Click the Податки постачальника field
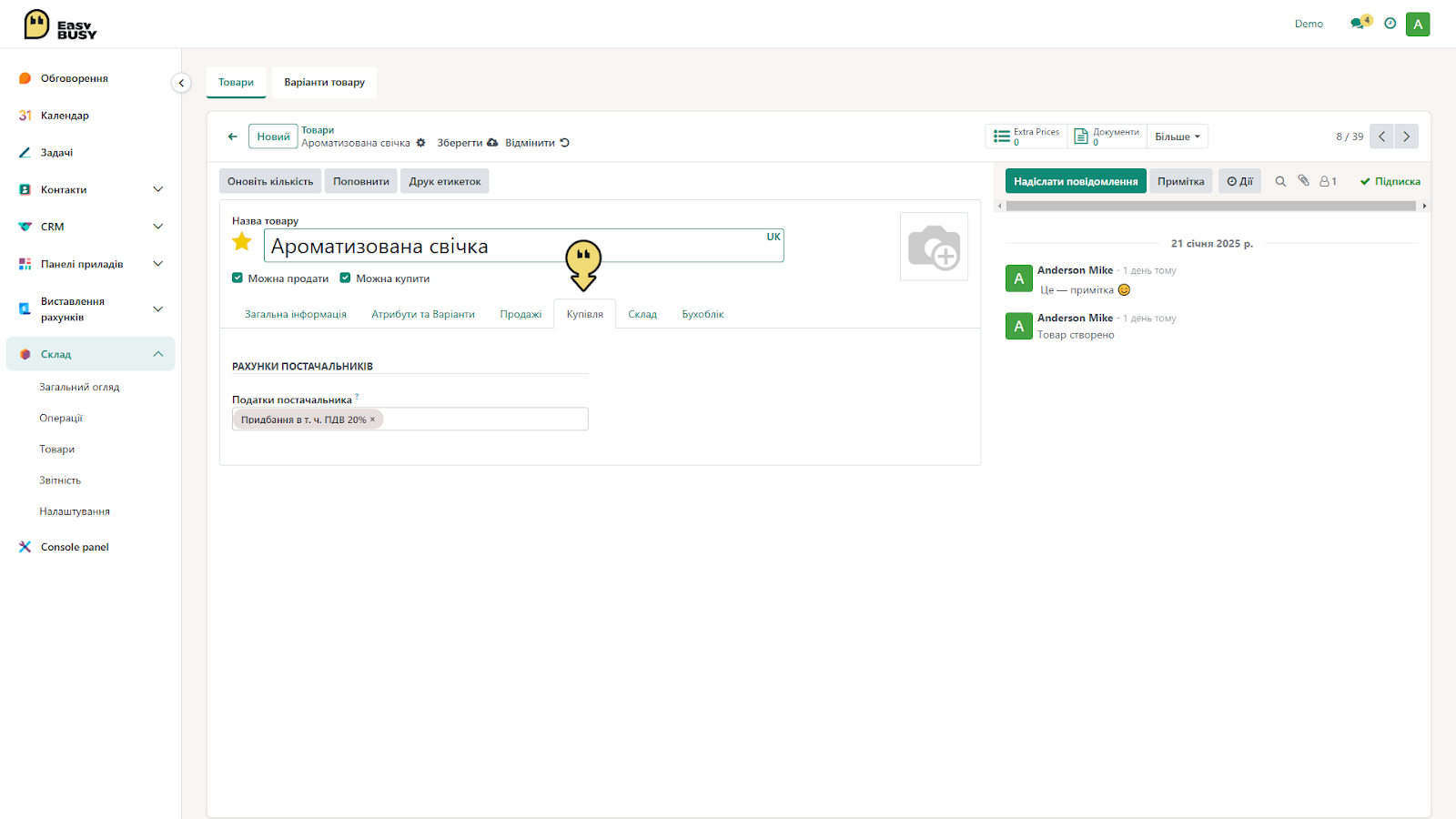The width and height of the screenshot is (1456, 819). (410, 419)
